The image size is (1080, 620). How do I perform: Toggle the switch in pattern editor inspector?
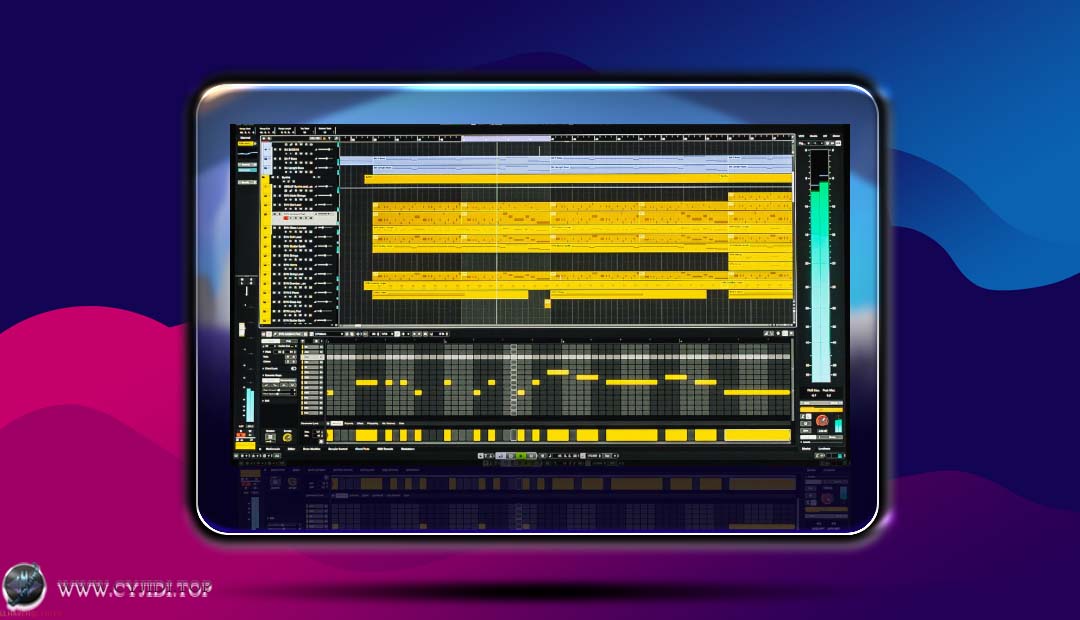click(293, 368)
